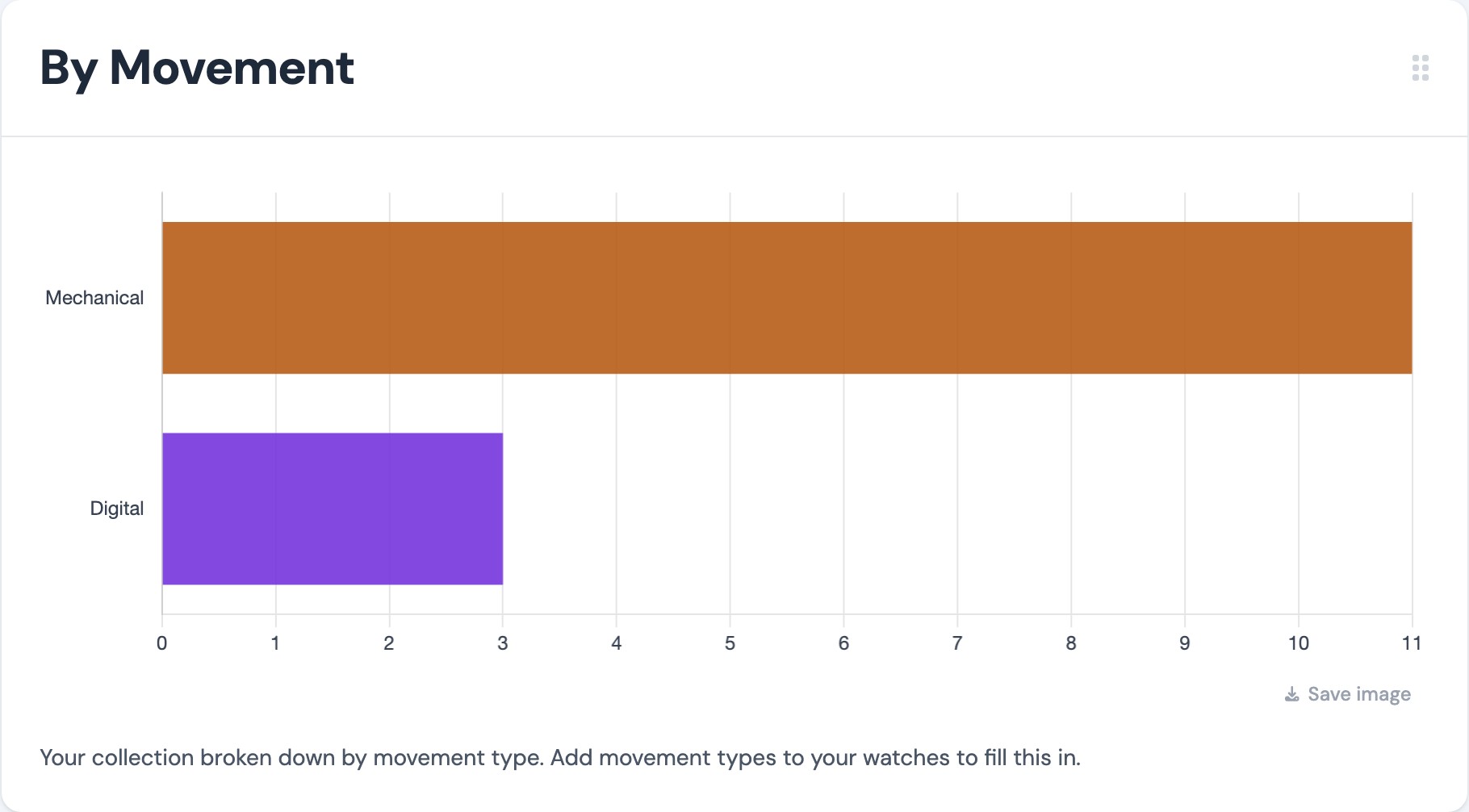This screenshot has height=812, width=1469.
Task: Click the 11 tick label on x-axis
Action: coord(1412,643)
